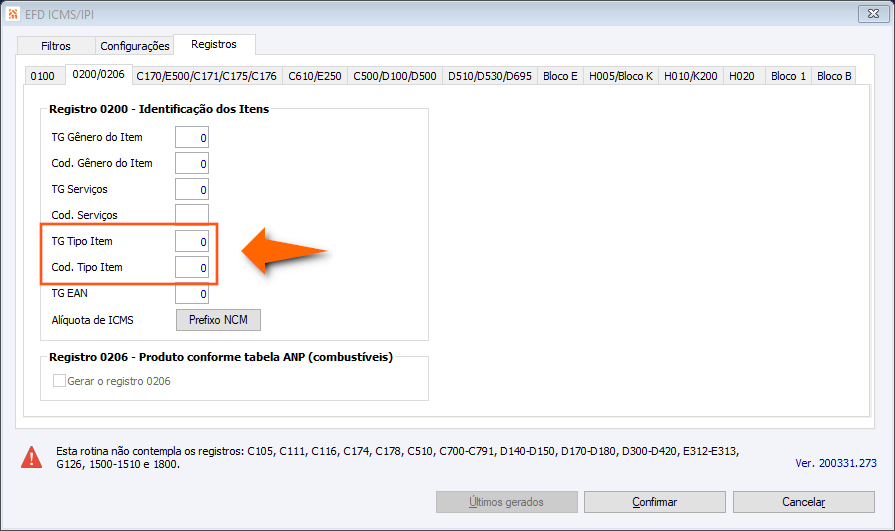895x531 pixels.
Task: Click the Registro 0206 ANP combustíveis heading
Action: [221, 357]
